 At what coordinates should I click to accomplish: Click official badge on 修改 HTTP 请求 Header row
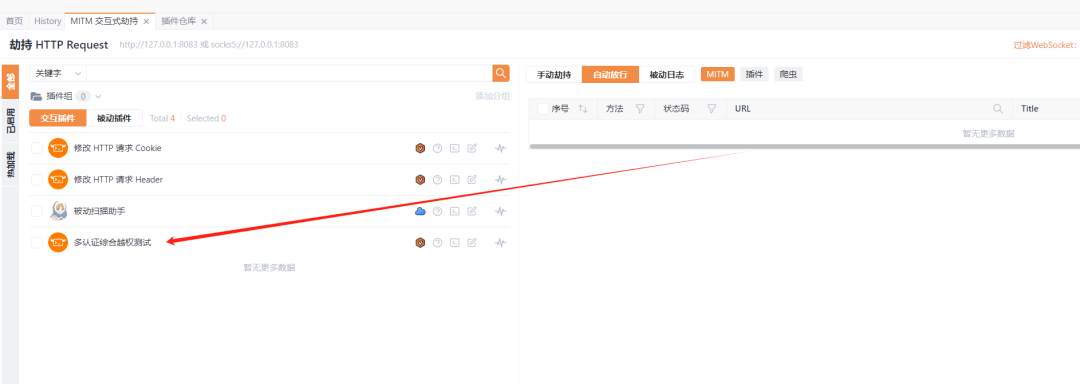[419, 180]
